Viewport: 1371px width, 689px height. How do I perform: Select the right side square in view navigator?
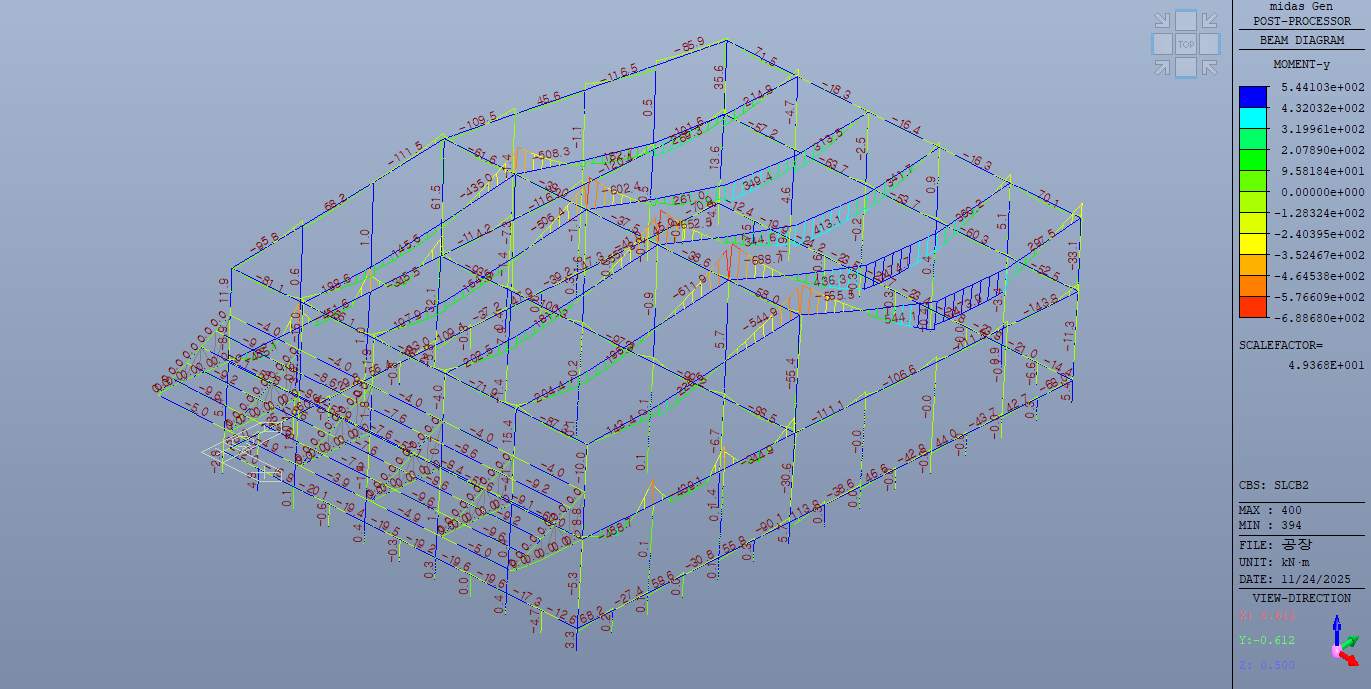(1209, 44)
